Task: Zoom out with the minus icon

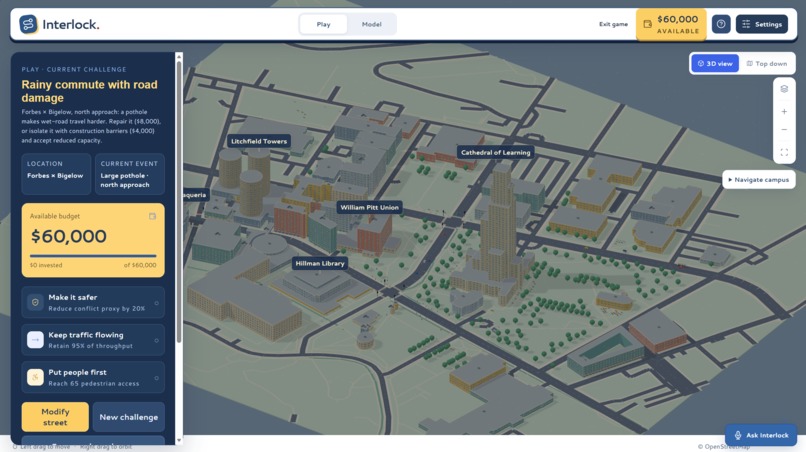Action: pos(784,130)
